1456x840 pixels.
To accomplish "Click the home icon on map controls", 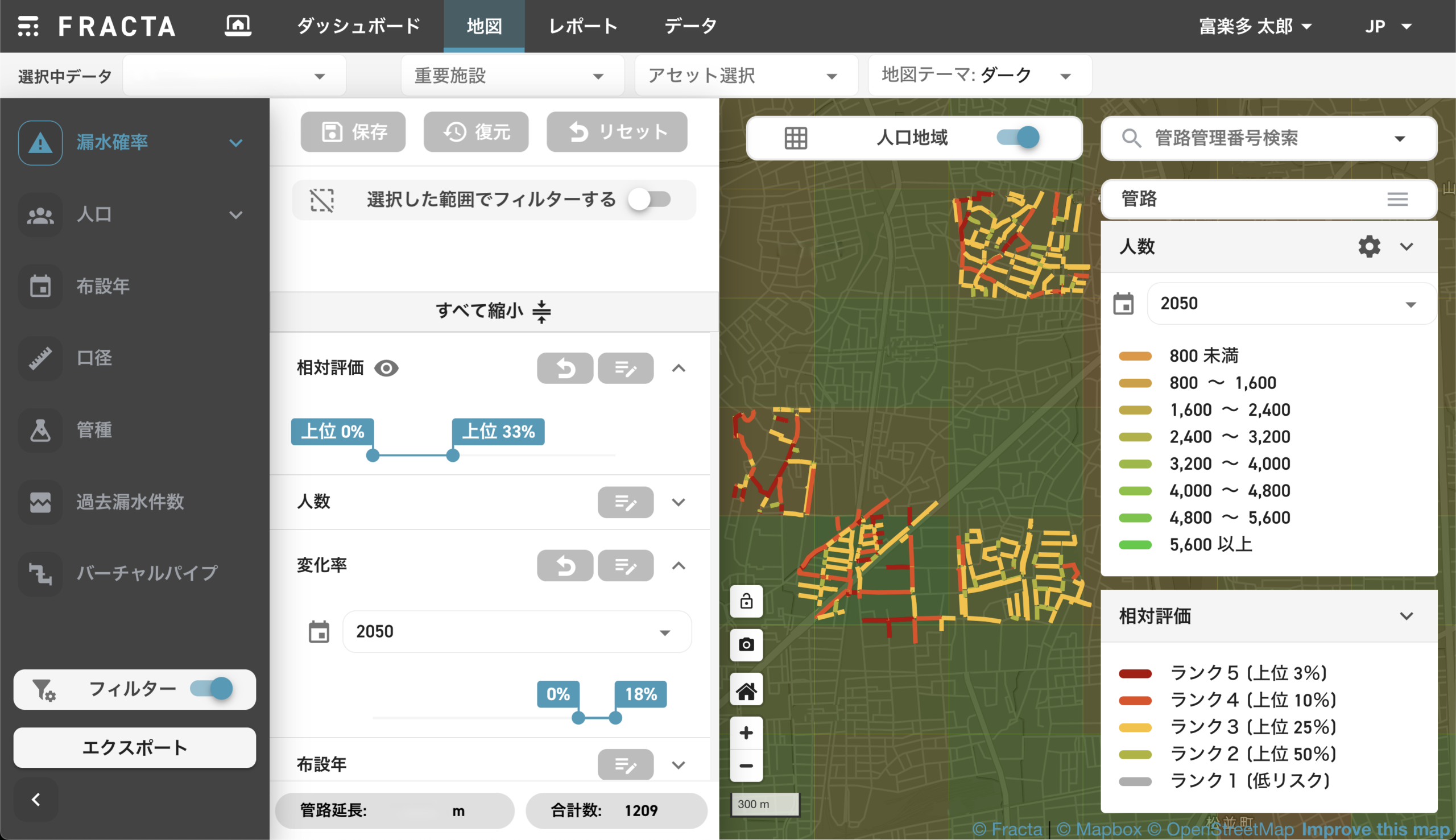I will [x=746, y=690].
